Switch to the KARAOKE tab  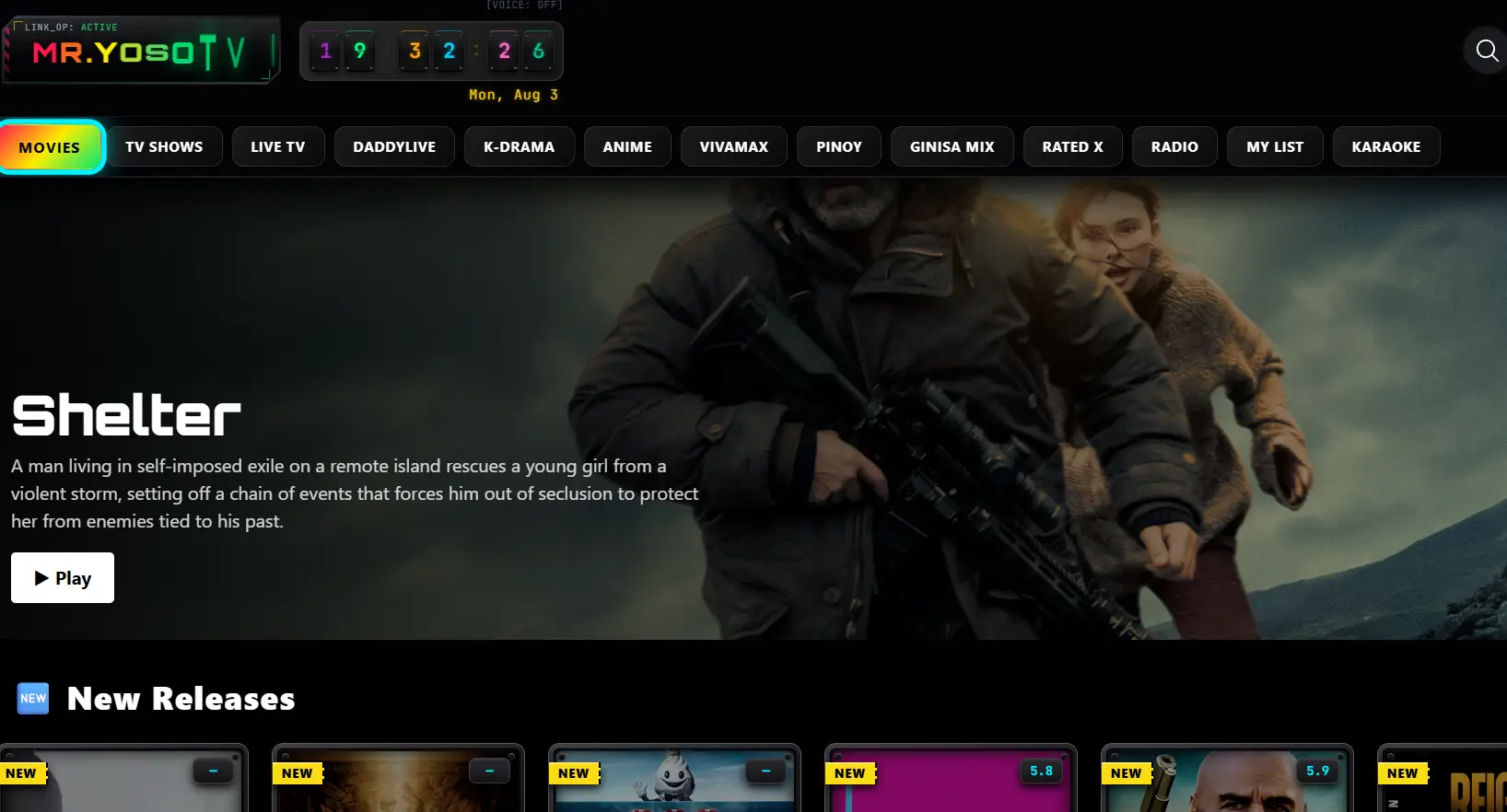click(x=1386, y=146)
